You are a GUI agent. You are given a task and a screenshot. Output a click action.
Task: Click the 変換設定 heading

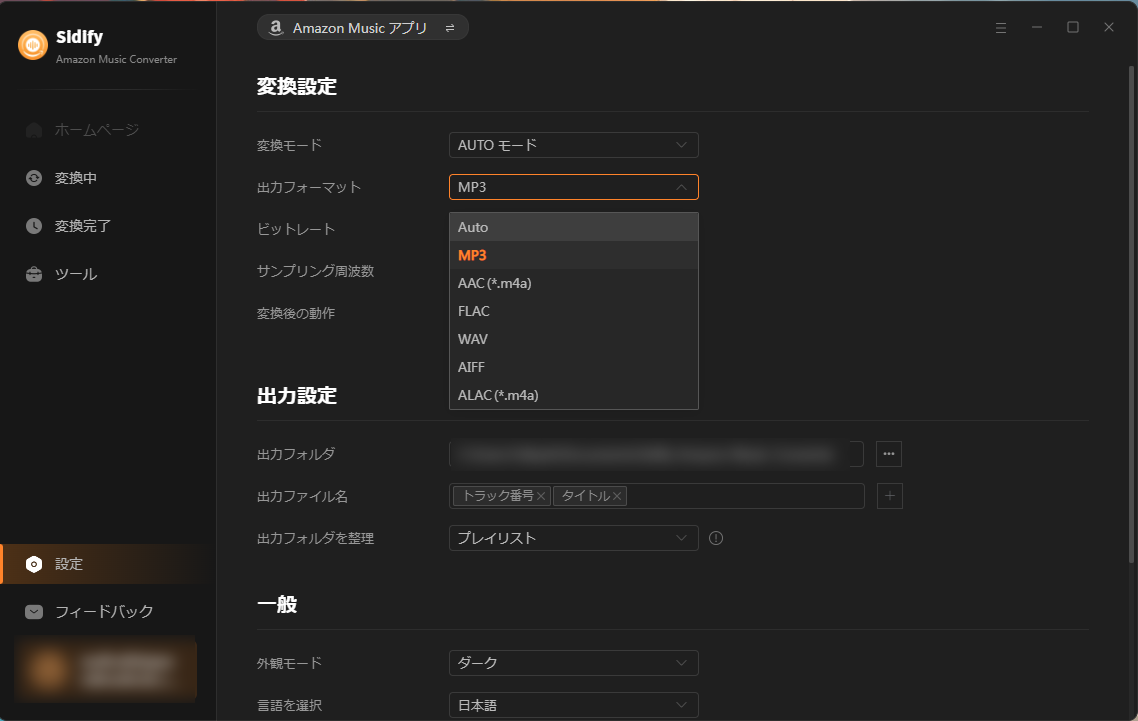tap(297, 86)
